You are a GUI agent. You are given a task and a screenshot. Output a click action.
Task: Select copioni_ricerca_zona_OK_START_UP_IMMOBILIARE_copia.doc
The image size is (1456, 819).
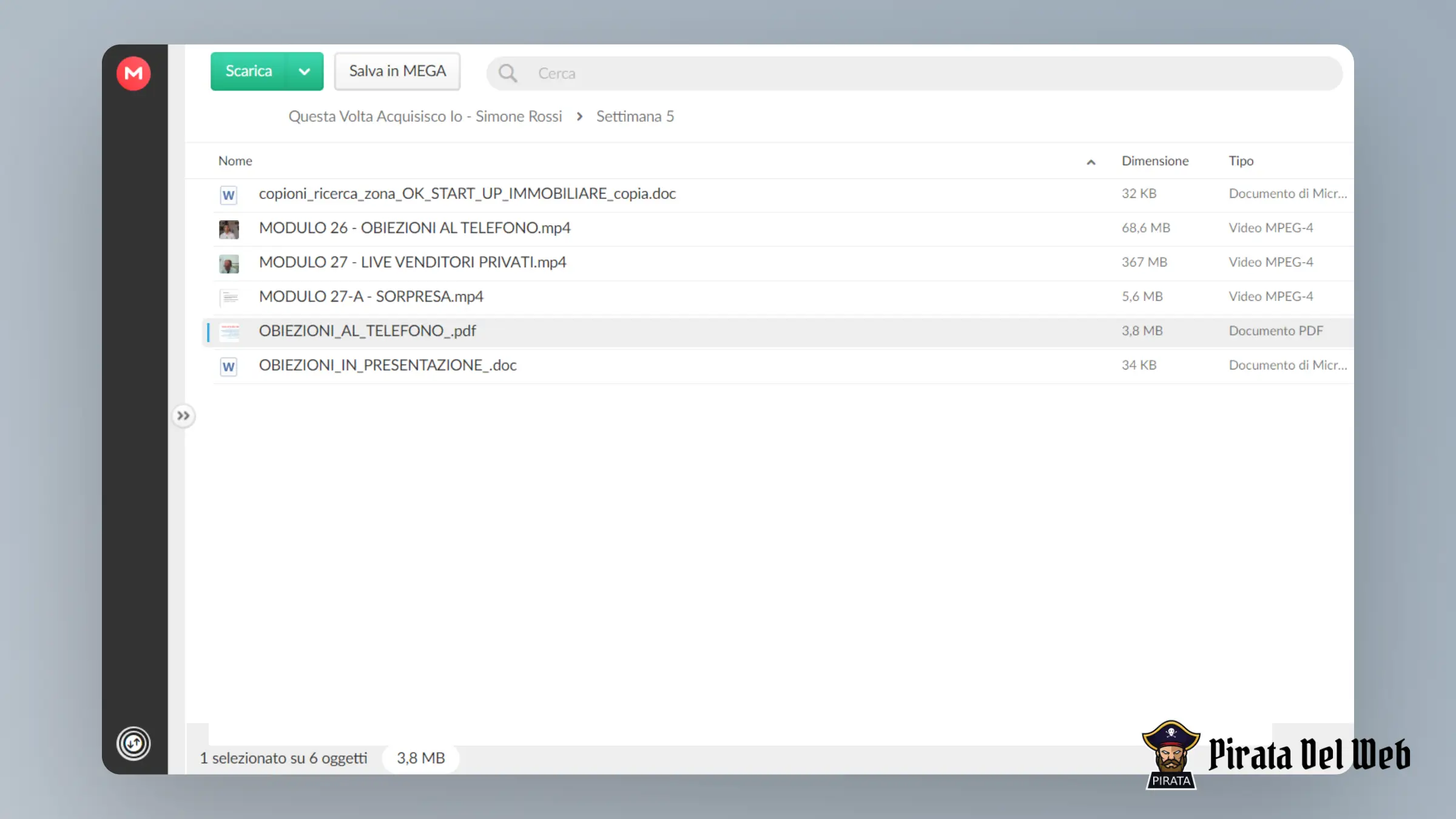[x=467, y=194]
